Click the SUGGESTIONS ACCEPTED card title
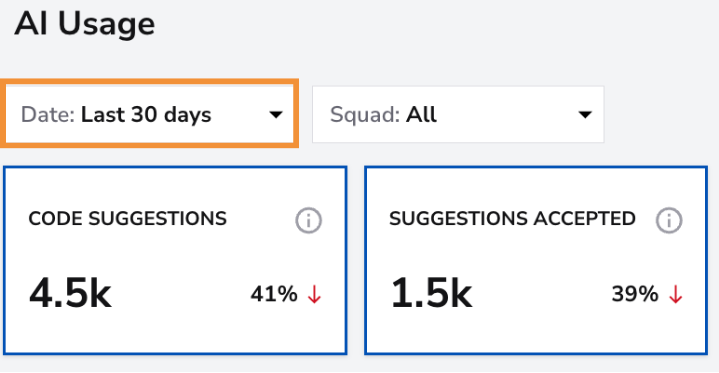 pos(512,219)
